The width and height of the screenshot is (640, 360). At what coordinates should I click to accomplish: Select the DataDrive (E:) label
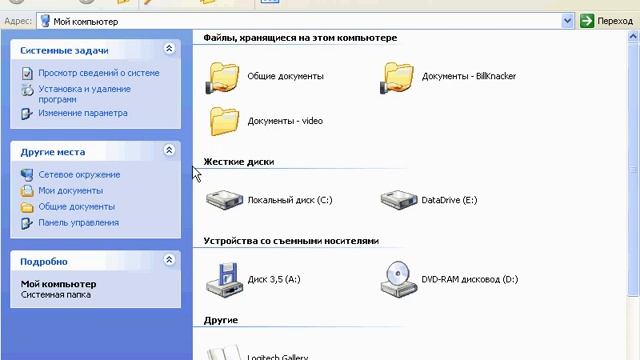tap(449, 200)
